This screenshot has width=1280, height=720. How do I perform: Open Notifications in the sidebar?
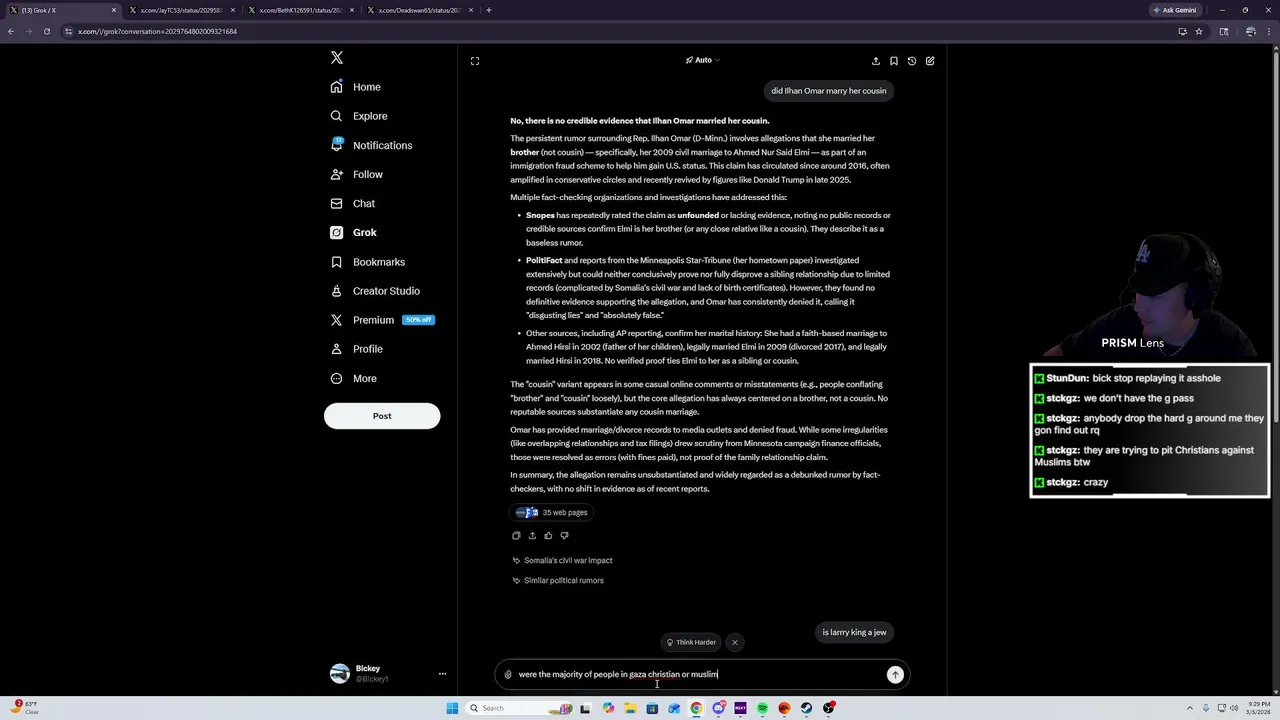371,145
